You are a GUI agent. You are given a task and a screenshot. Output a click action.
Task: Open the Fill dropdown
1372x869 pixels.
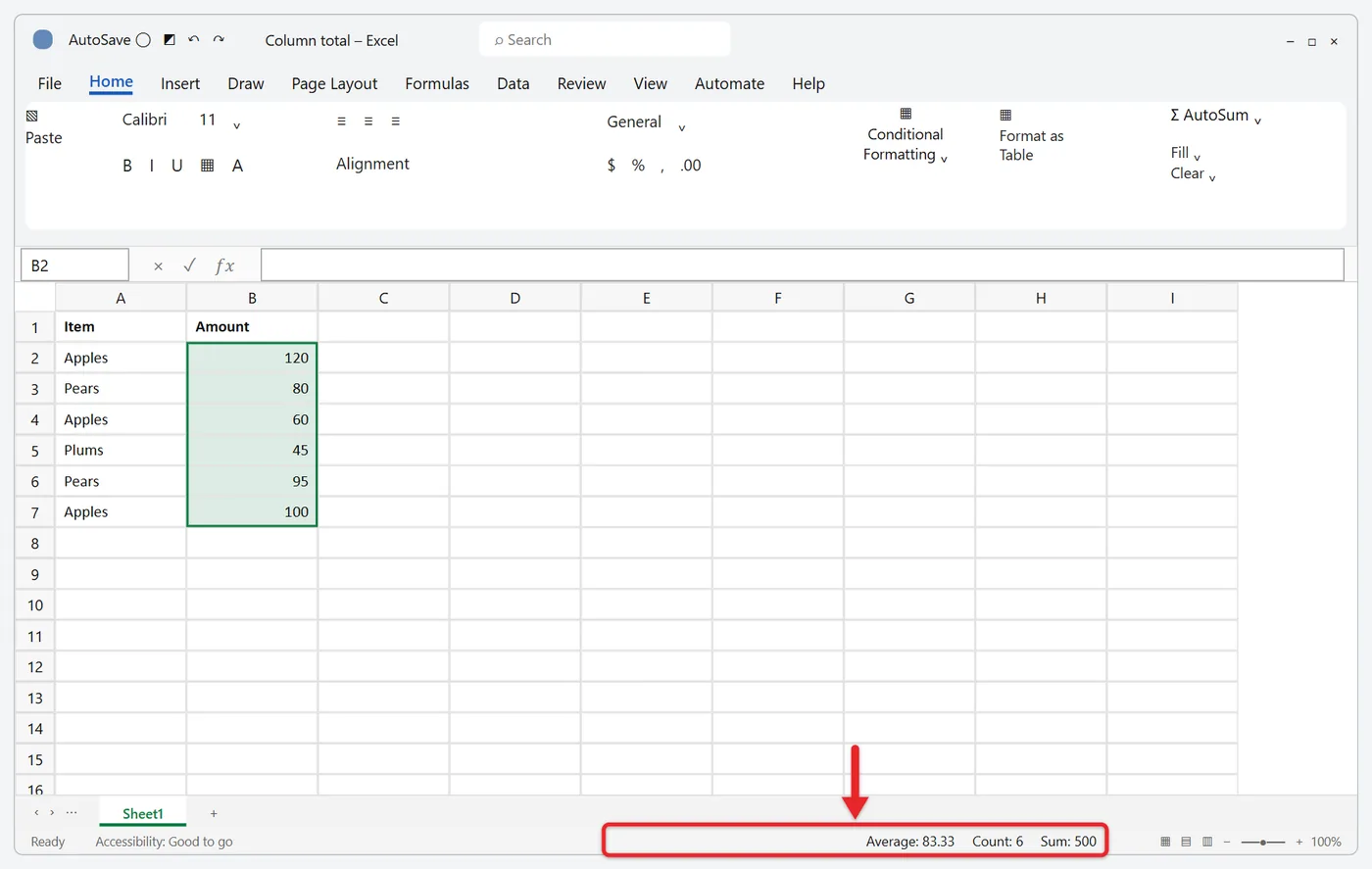point(1185,153)
